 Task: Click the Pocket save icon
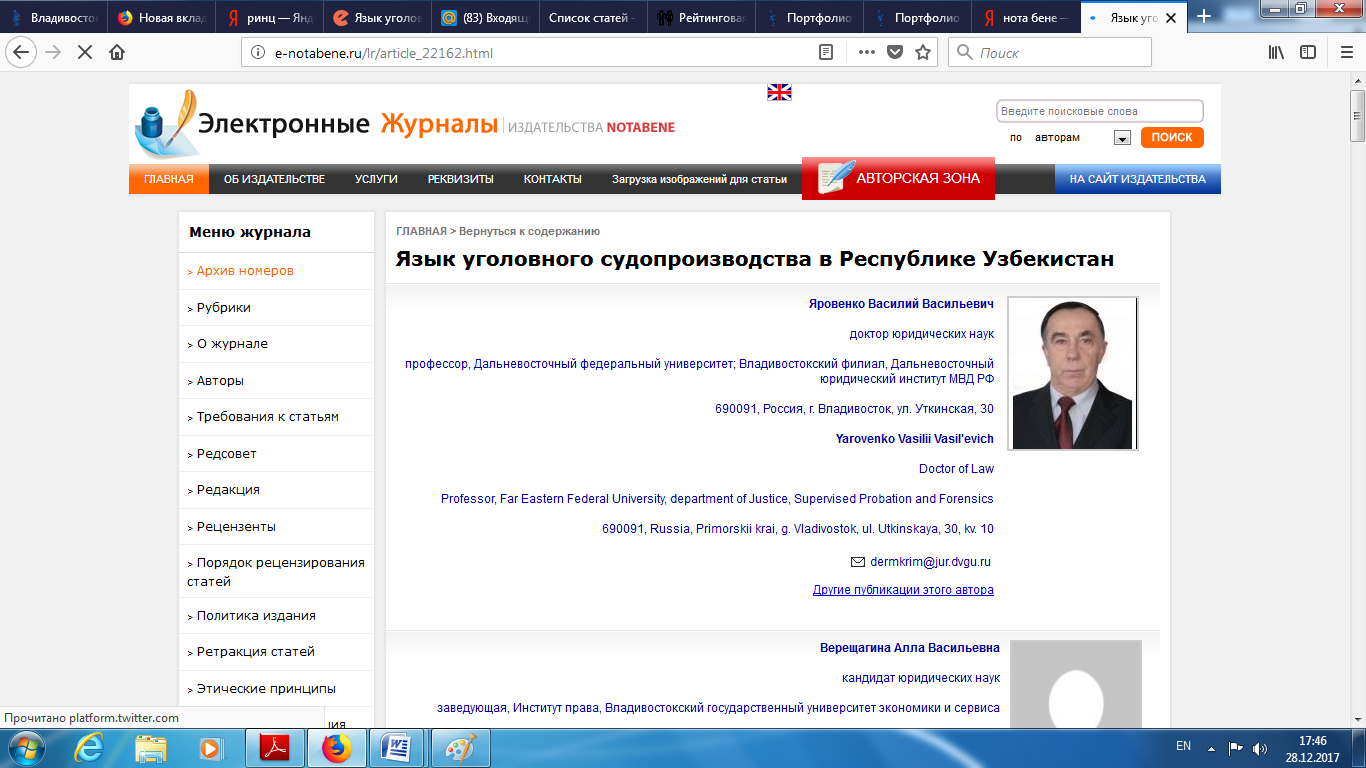coord(895,53)
